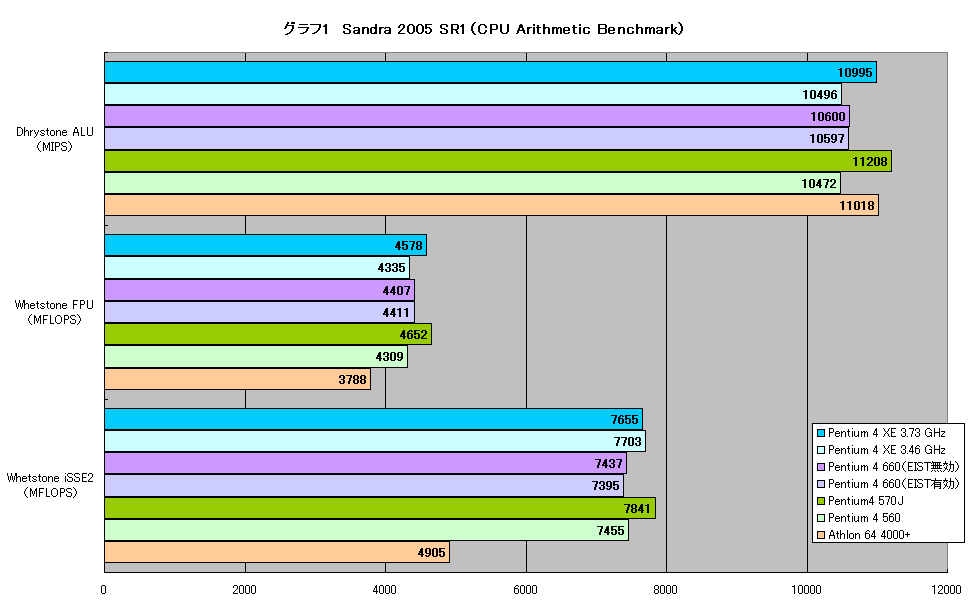Click the green bar labeled 4652
Screen dimensions: 970x604
268,335
